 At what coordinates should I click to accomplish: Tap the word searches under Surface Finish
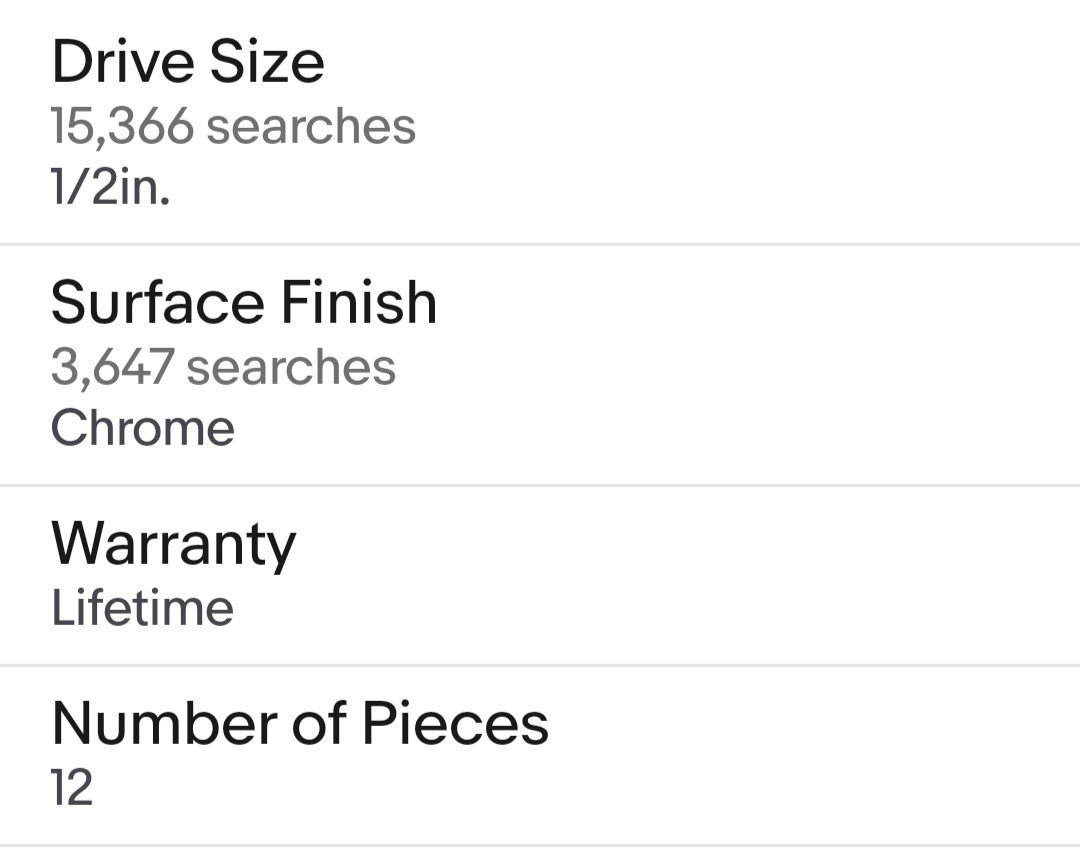291,367
